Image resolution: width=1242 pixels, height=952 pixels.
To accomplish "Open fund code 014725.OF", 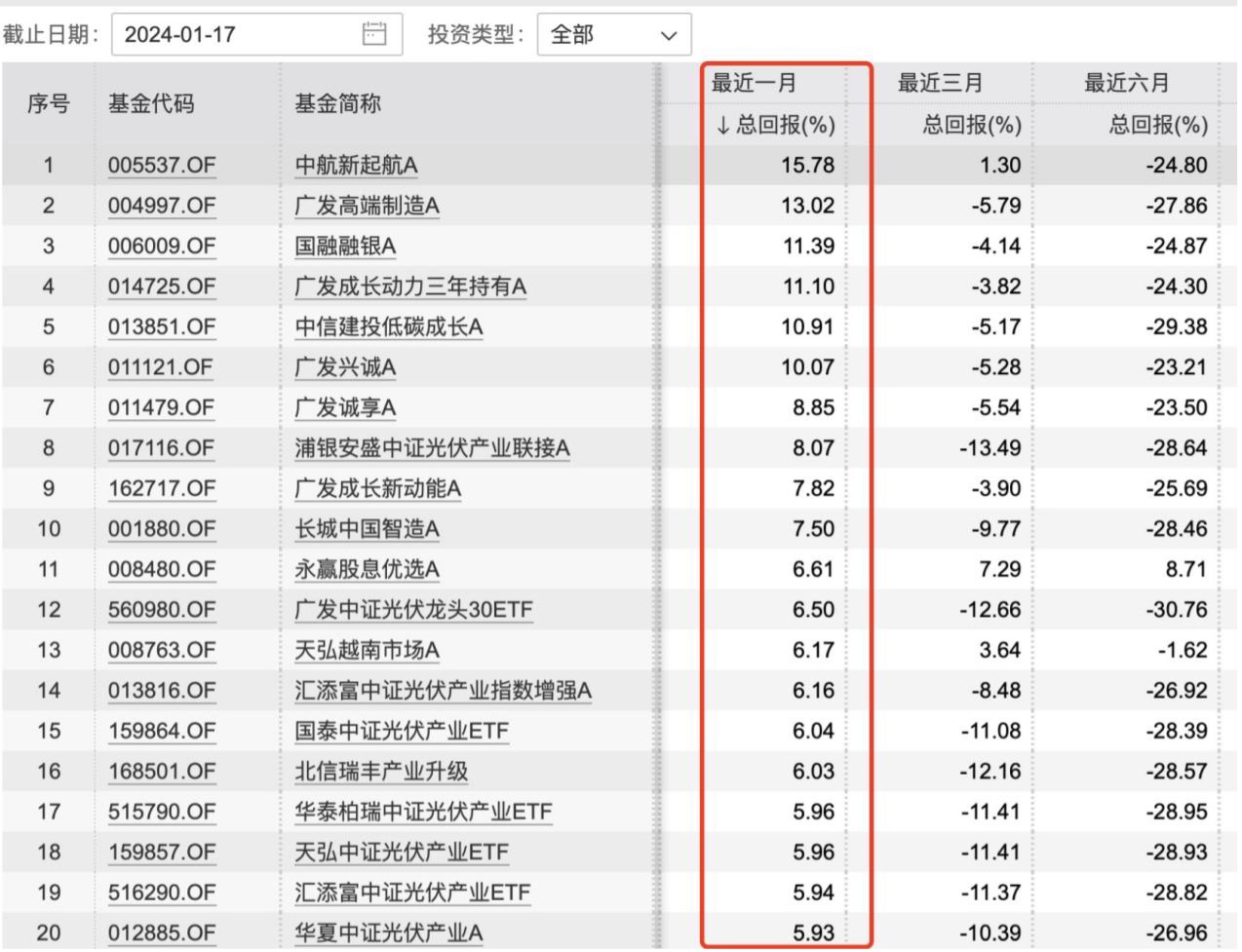I will (x=162, y=286).
